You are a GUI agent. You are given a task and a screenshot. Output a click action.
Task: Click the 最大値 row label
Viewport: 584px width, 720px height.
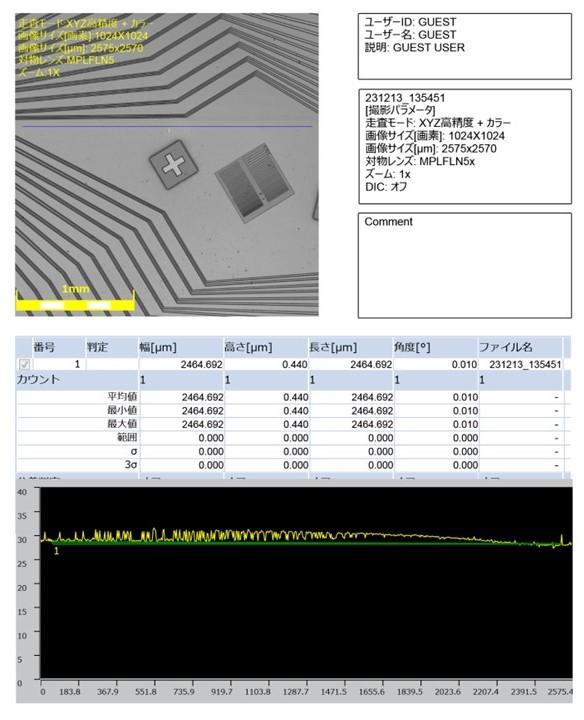click(x=122, y=424)
